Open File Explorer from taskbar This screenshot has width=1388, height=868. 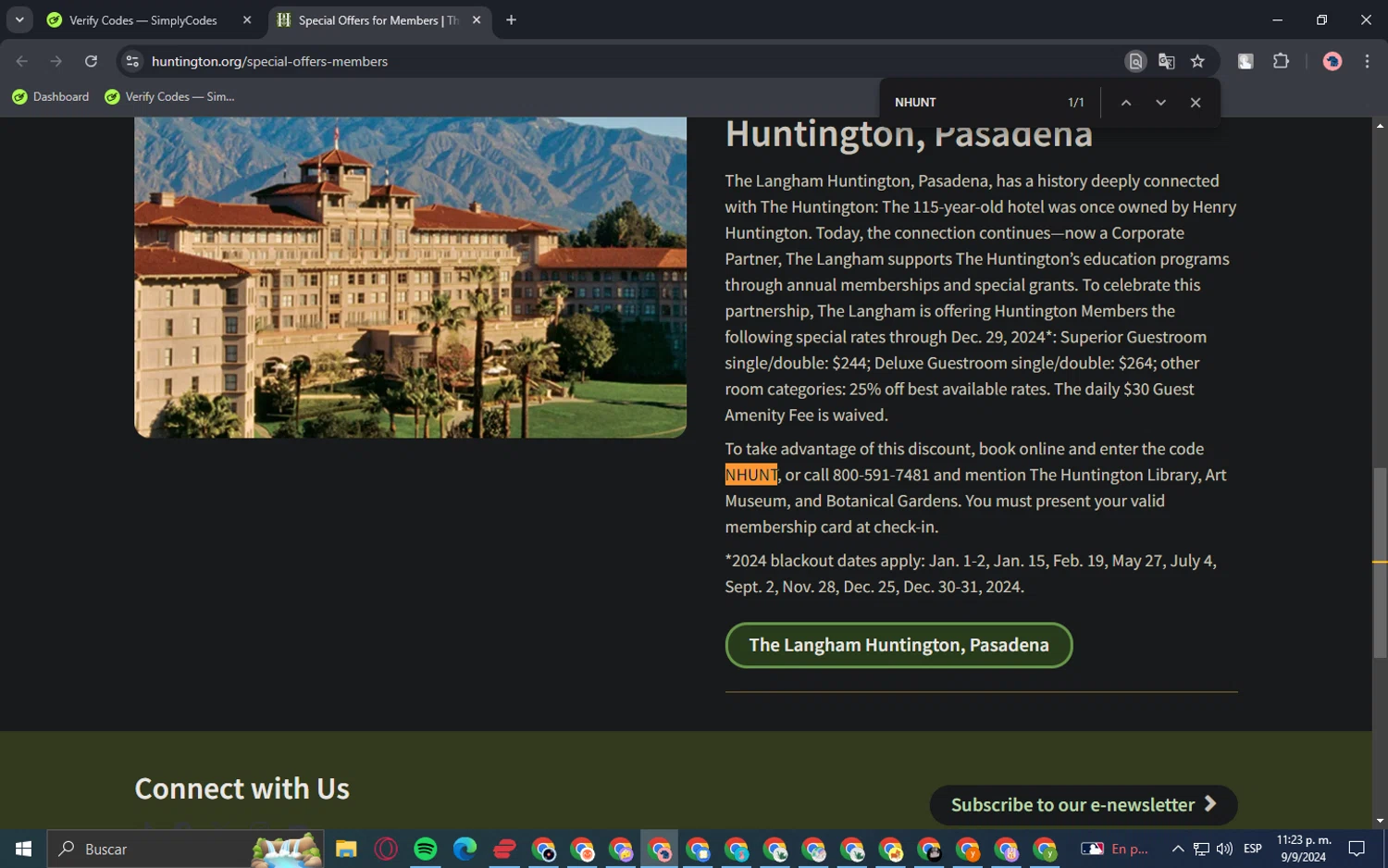coord(346,849)
